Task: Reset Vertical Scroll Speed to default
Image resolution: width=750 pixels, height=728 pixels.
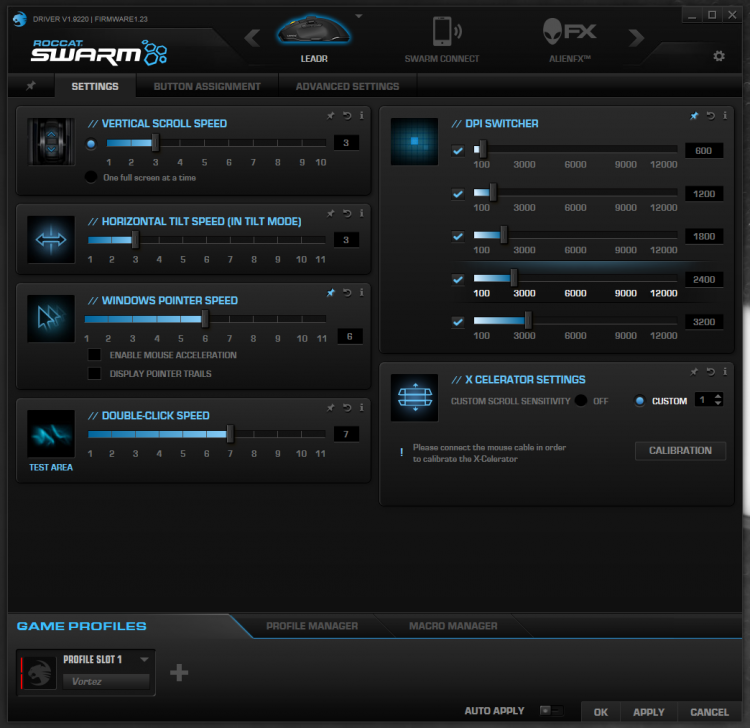Action: point(347,116)
